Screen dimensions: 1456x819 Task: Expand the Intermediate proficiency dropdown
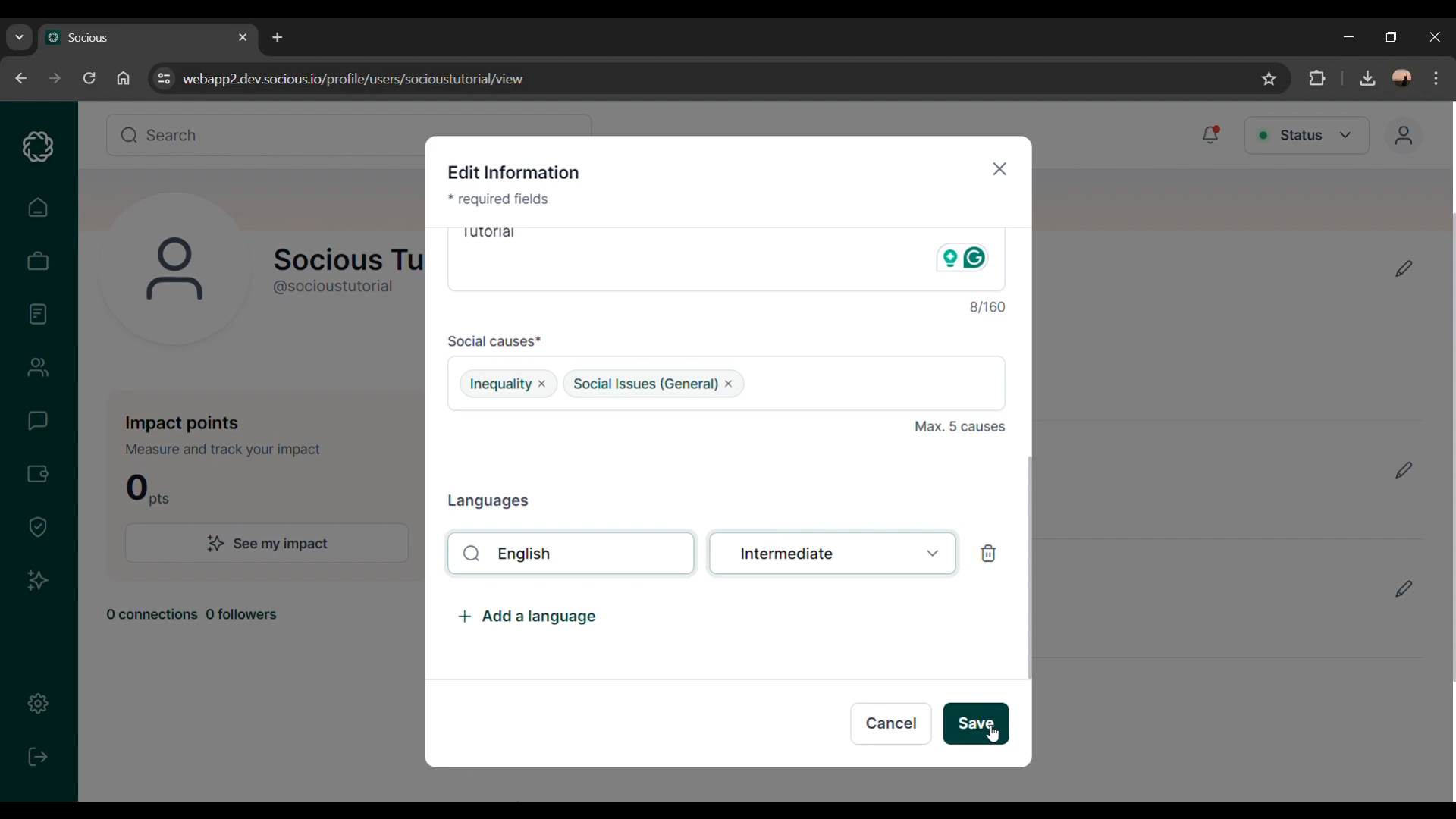(x=833, y=554)
